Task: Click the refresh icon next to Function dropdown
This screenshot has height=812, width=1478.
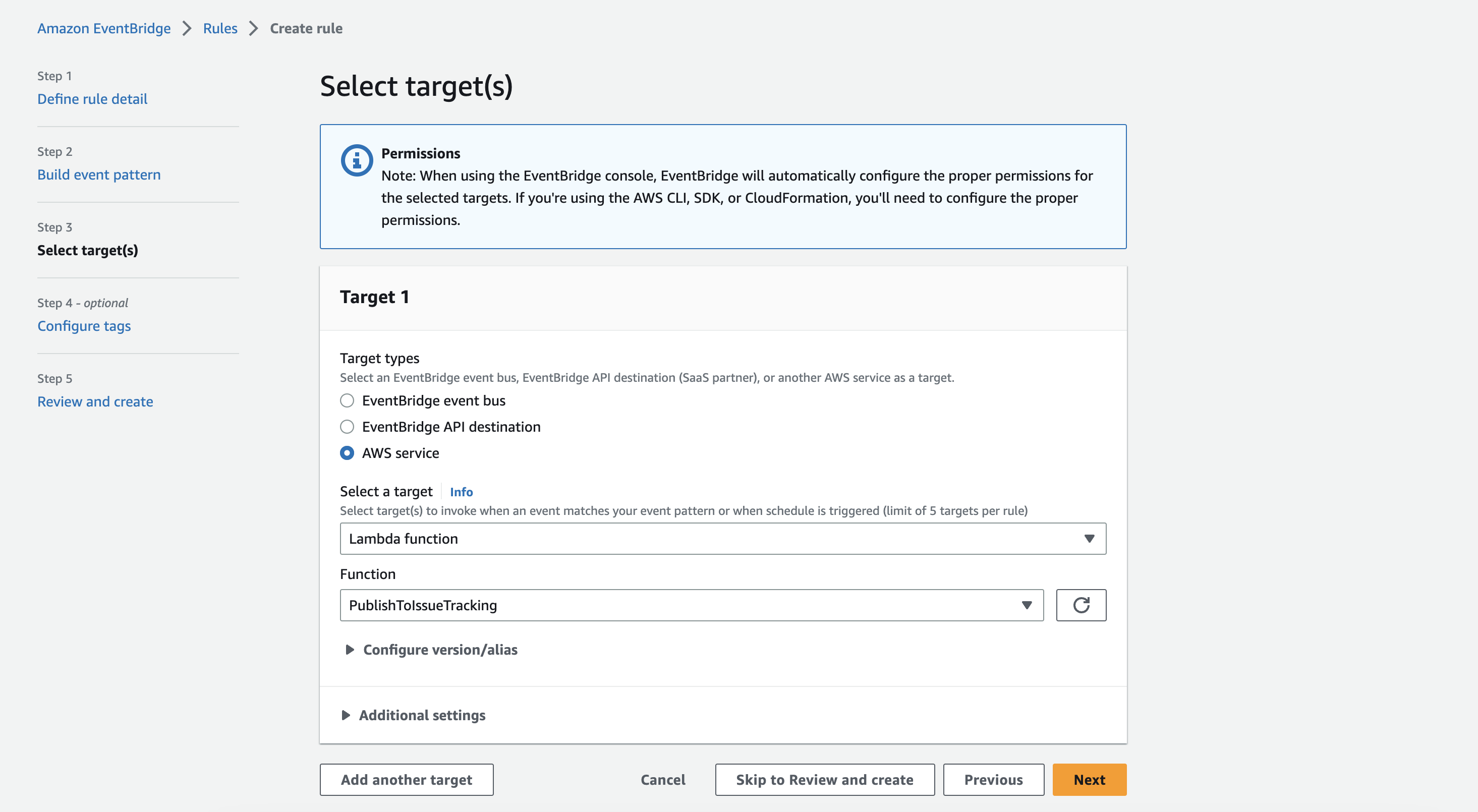Action: click(1082, 605)
